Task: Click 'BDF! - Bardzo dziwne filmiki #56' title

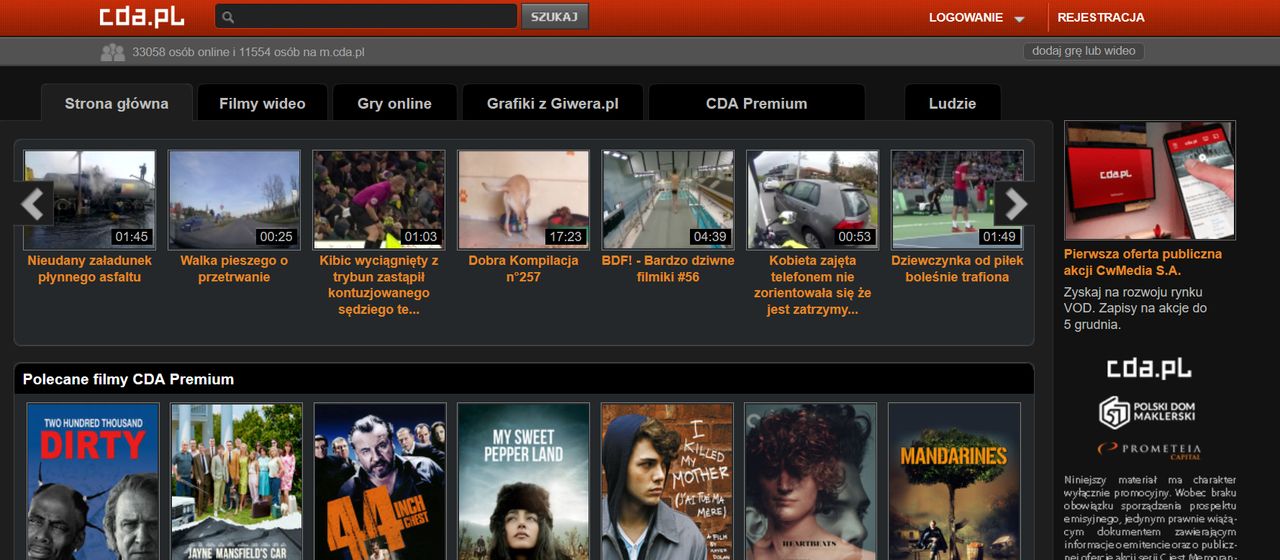Action: click(668, 269)
